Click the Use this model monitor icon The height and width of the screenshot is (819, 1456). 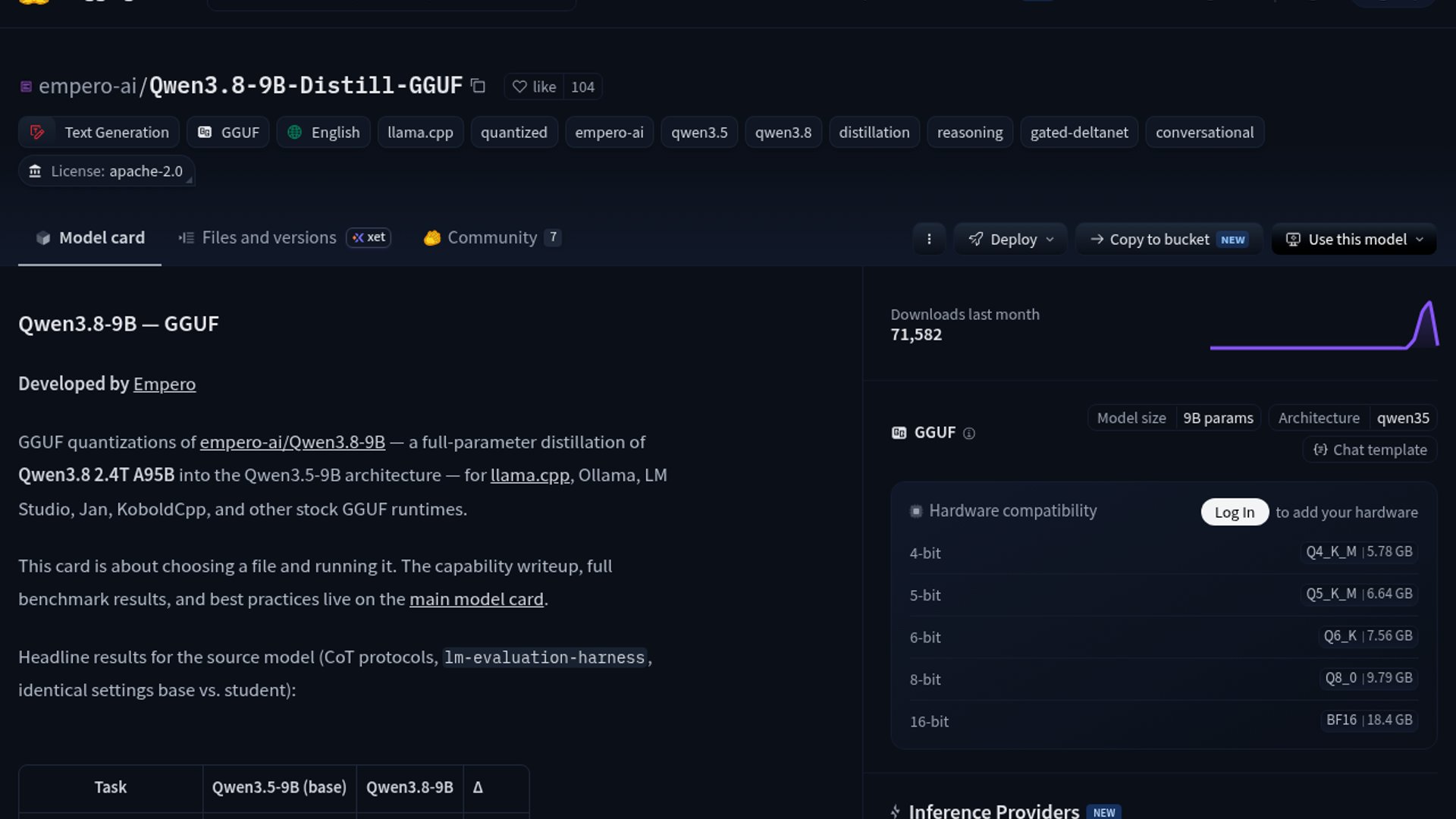coord(1294,240)
